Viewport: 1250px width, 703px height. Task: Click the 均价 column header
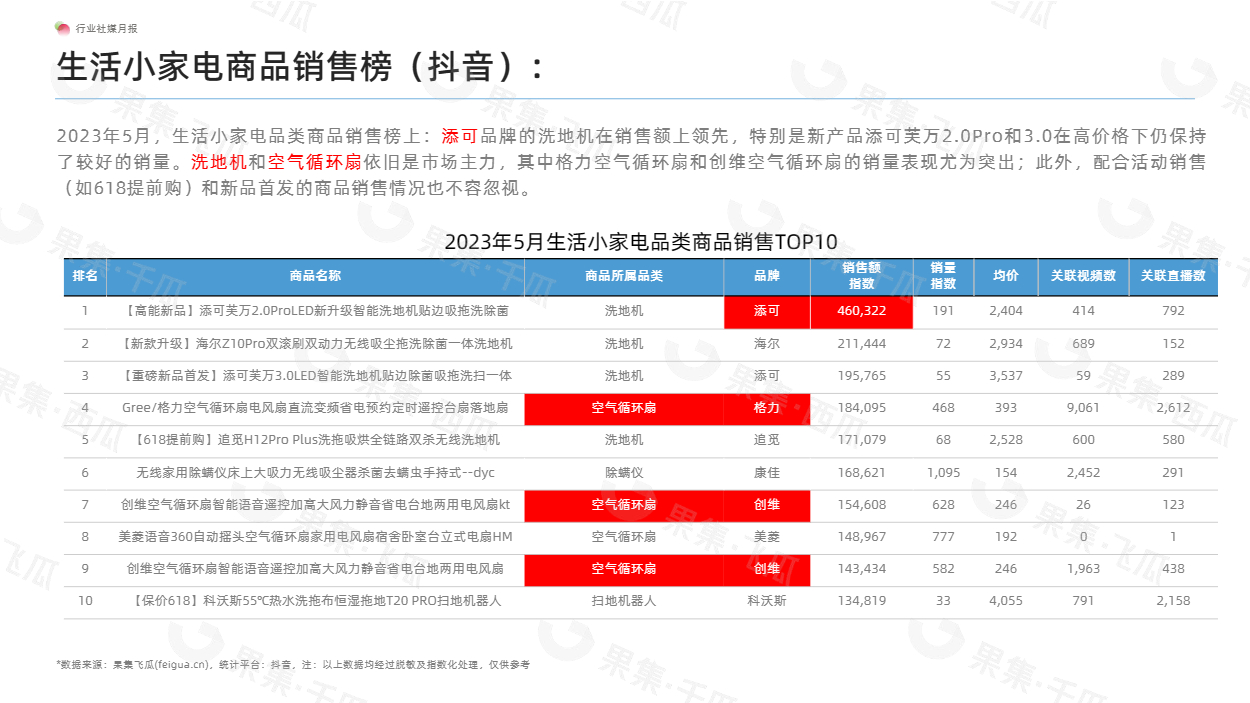coord(1005,276)
